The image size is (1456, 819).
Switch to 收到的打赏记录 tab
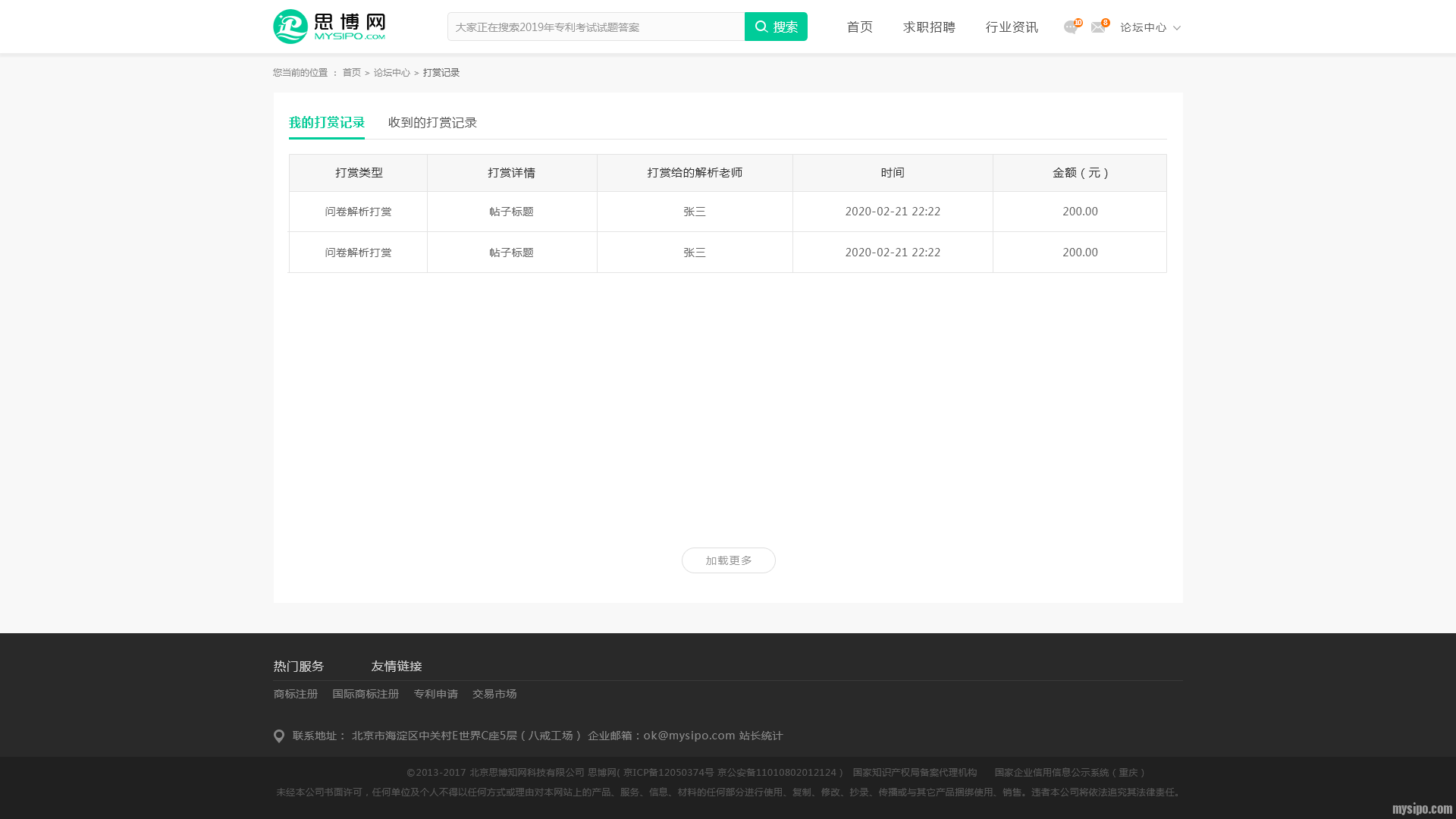[432, 123]
